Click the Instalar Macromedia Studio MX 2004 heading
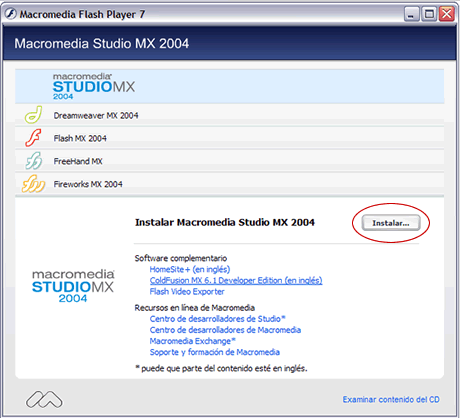Image resolution: width=460 pixels, height=418 pixels. (225, 222)
